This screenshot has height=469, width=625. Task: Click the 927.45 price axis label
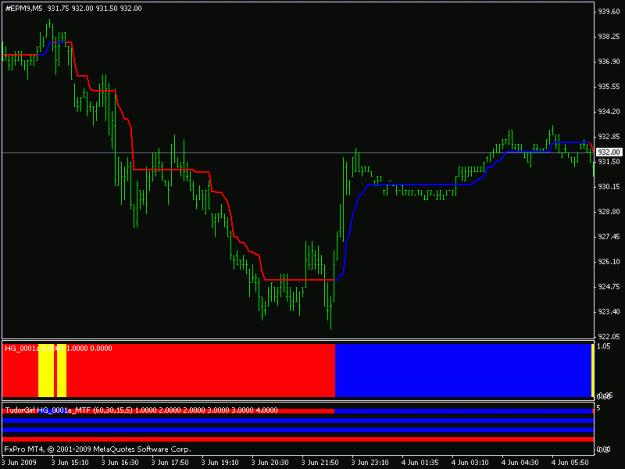coord(609,237)
